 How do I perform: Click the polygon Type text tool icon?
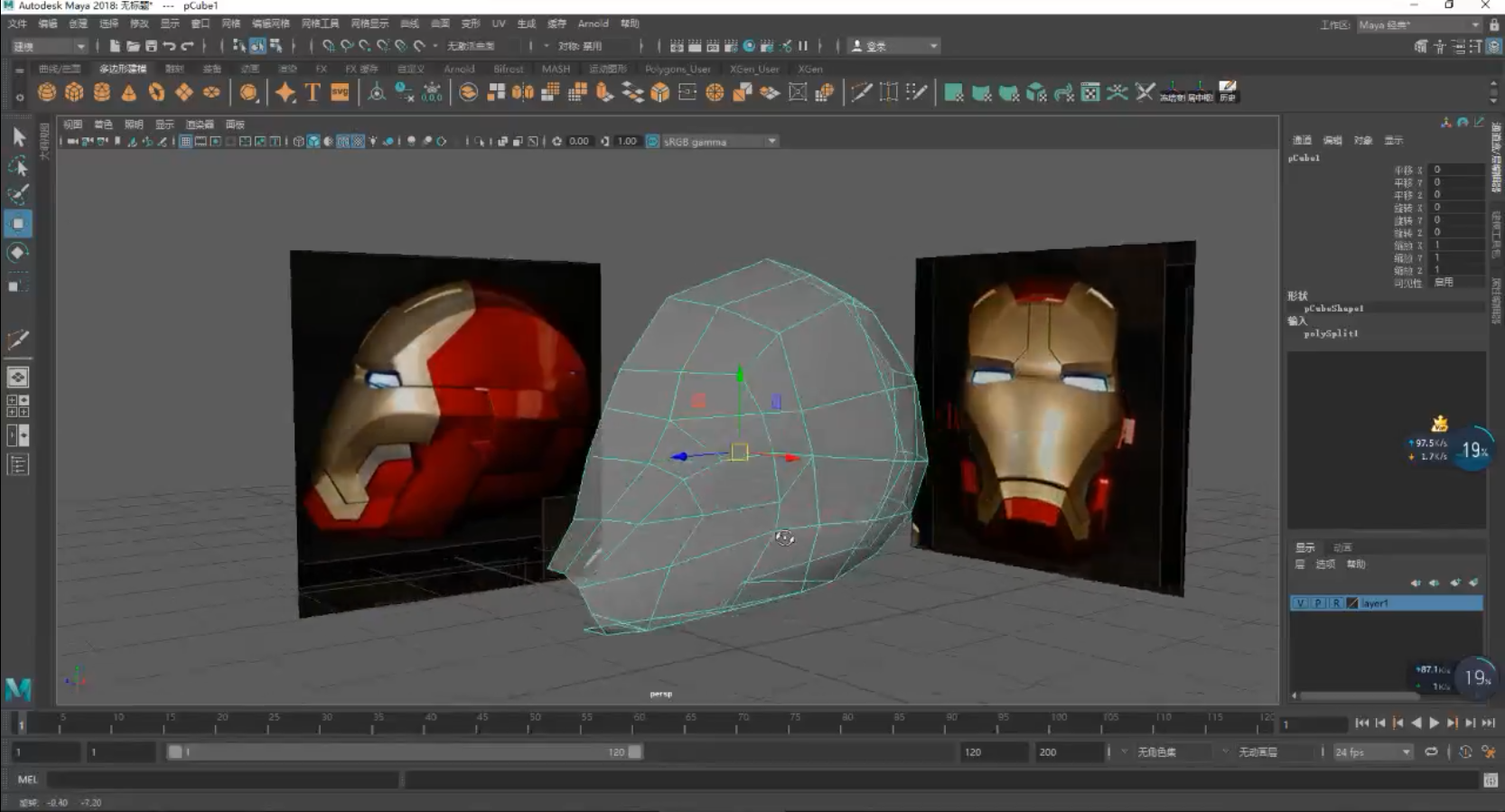coord(313,92)
